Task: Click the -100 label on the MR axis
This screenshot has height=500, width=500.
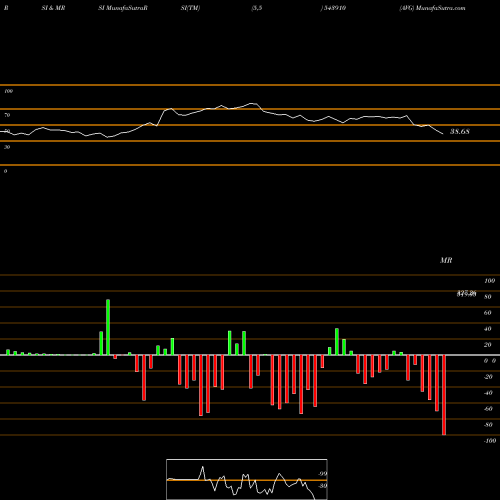Action: [490, 441]
